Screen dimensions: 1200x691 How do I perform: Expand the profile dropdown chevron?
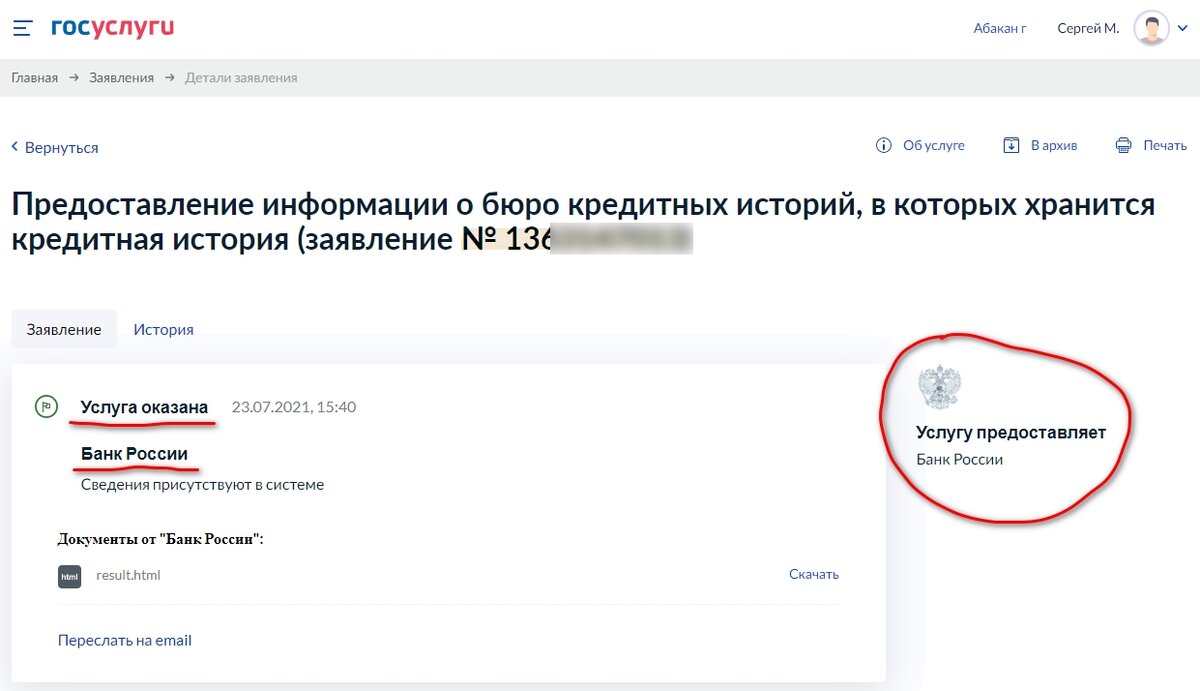[x=1183, y=28]
